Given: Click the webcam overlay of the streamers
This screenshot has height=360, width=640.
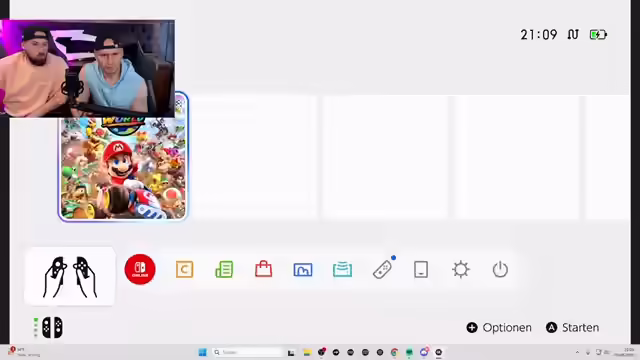Looking at the screenshot, I should tap(87, 69).
